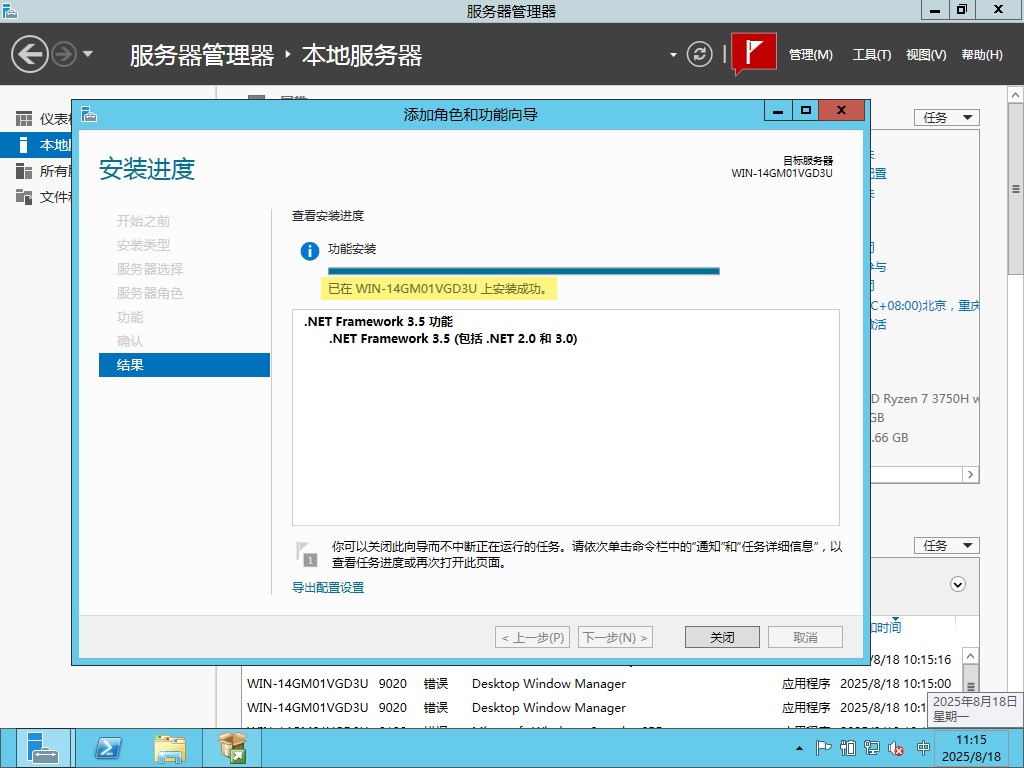Click the events list scrollbar up arrow
Image resolution: width=1024 pixels, height=768 pixels.
pyautogui.click(x=971, y=656)
